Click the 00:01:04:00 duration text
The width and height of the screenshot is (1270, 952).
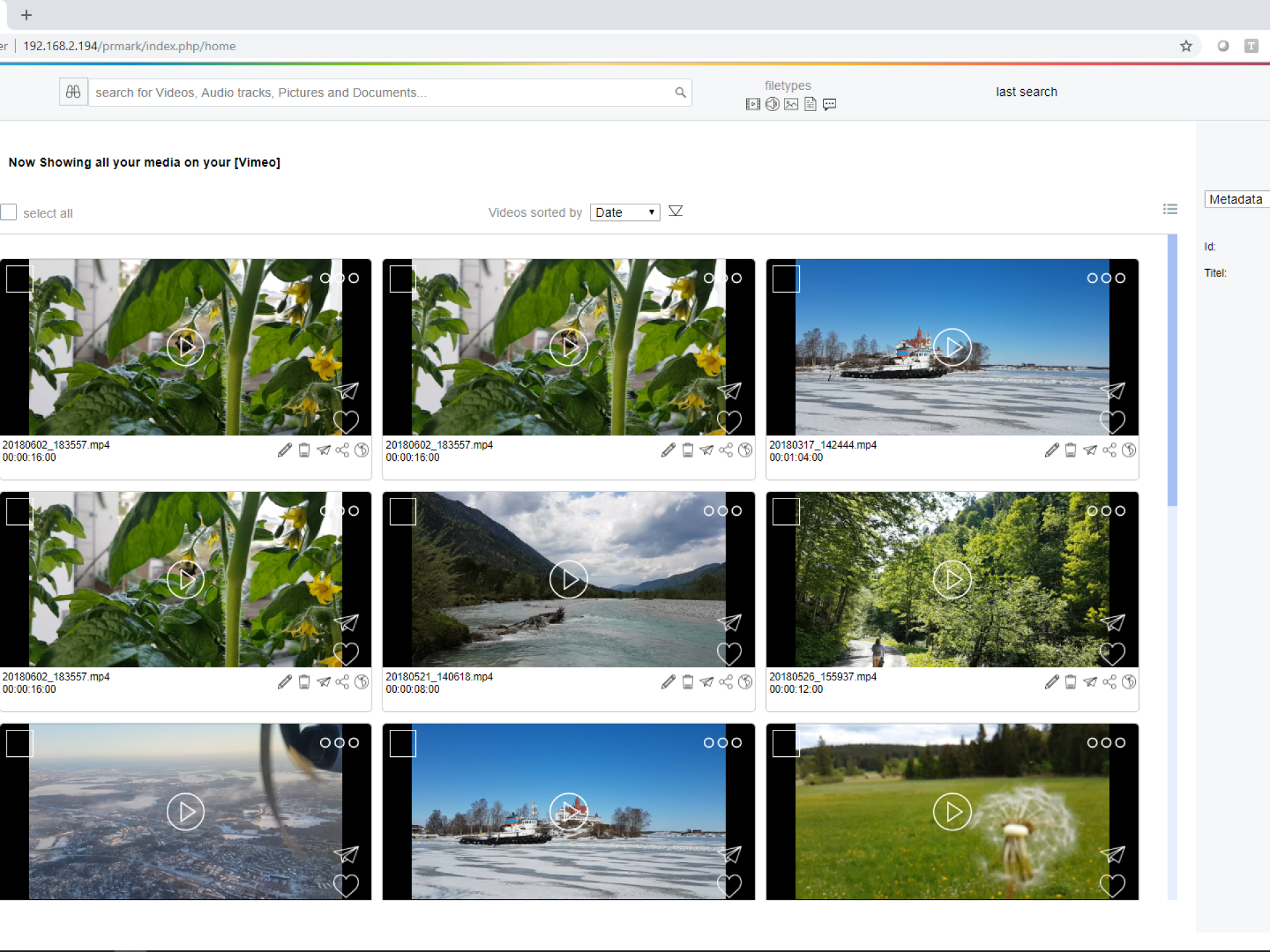[796, 457]
